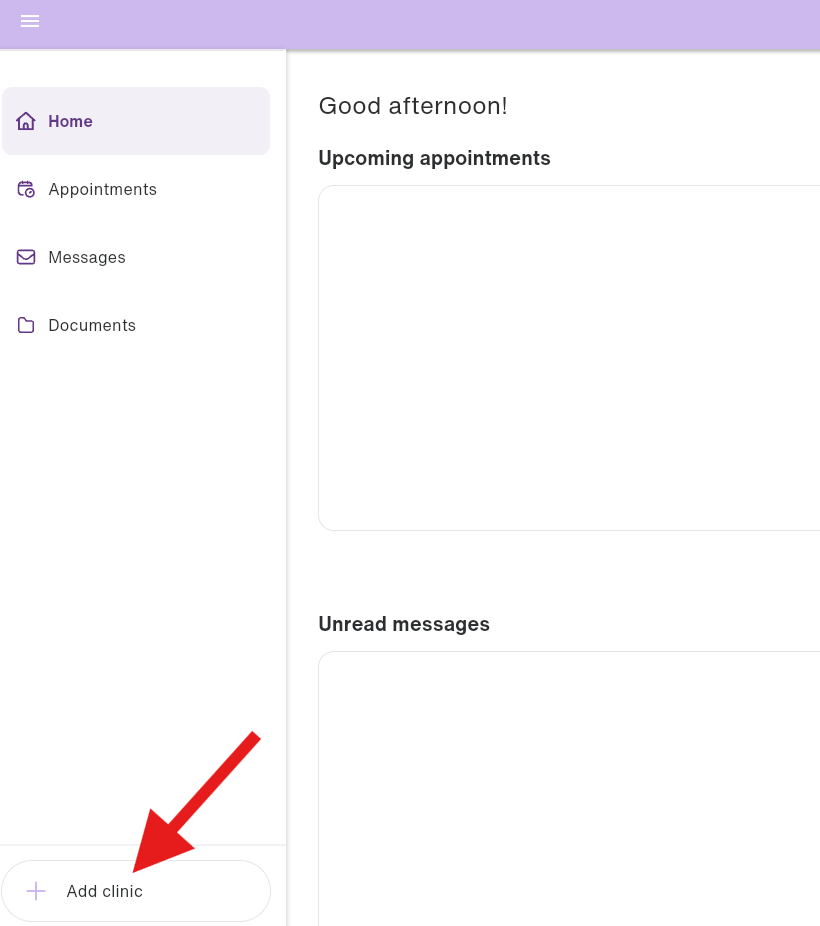Click the Documents folder icon
The image size is (820, 926).
coord(26,325)
